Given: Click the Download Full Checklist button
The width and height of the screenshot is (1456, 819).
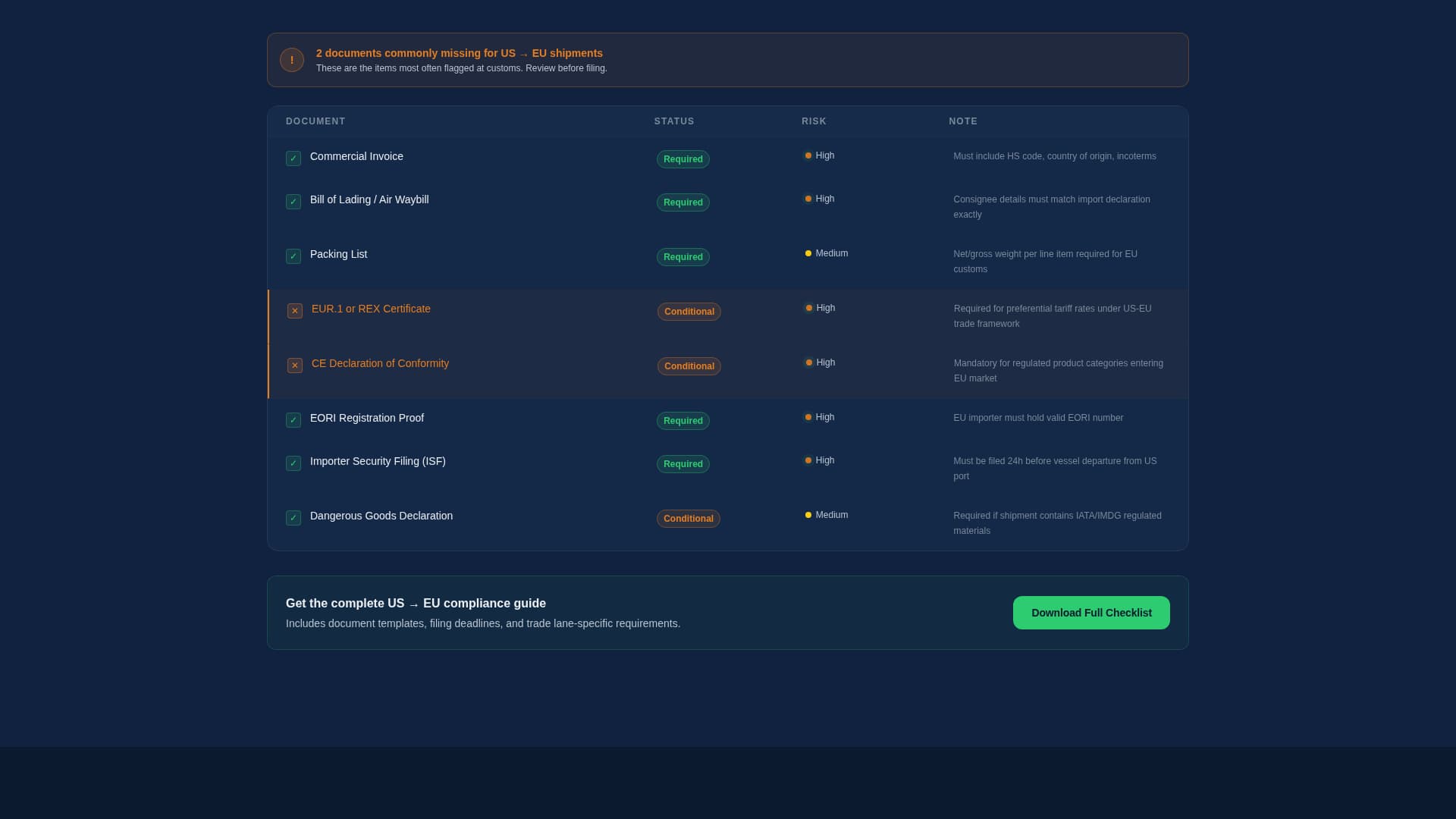Looking at the screenshot, I should 1091,613.
